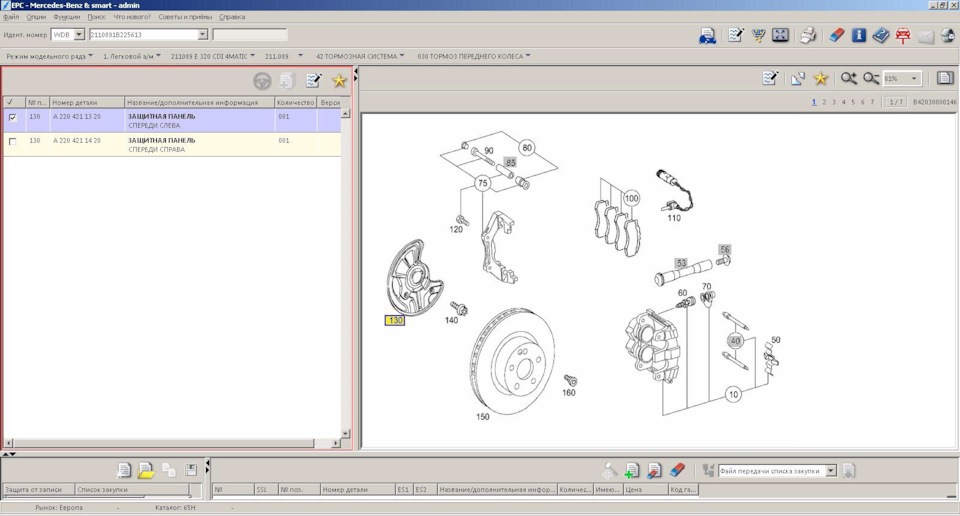Open the Режим модельного ряда dropdown
The image size is (960, 516).
click(50, 56)
